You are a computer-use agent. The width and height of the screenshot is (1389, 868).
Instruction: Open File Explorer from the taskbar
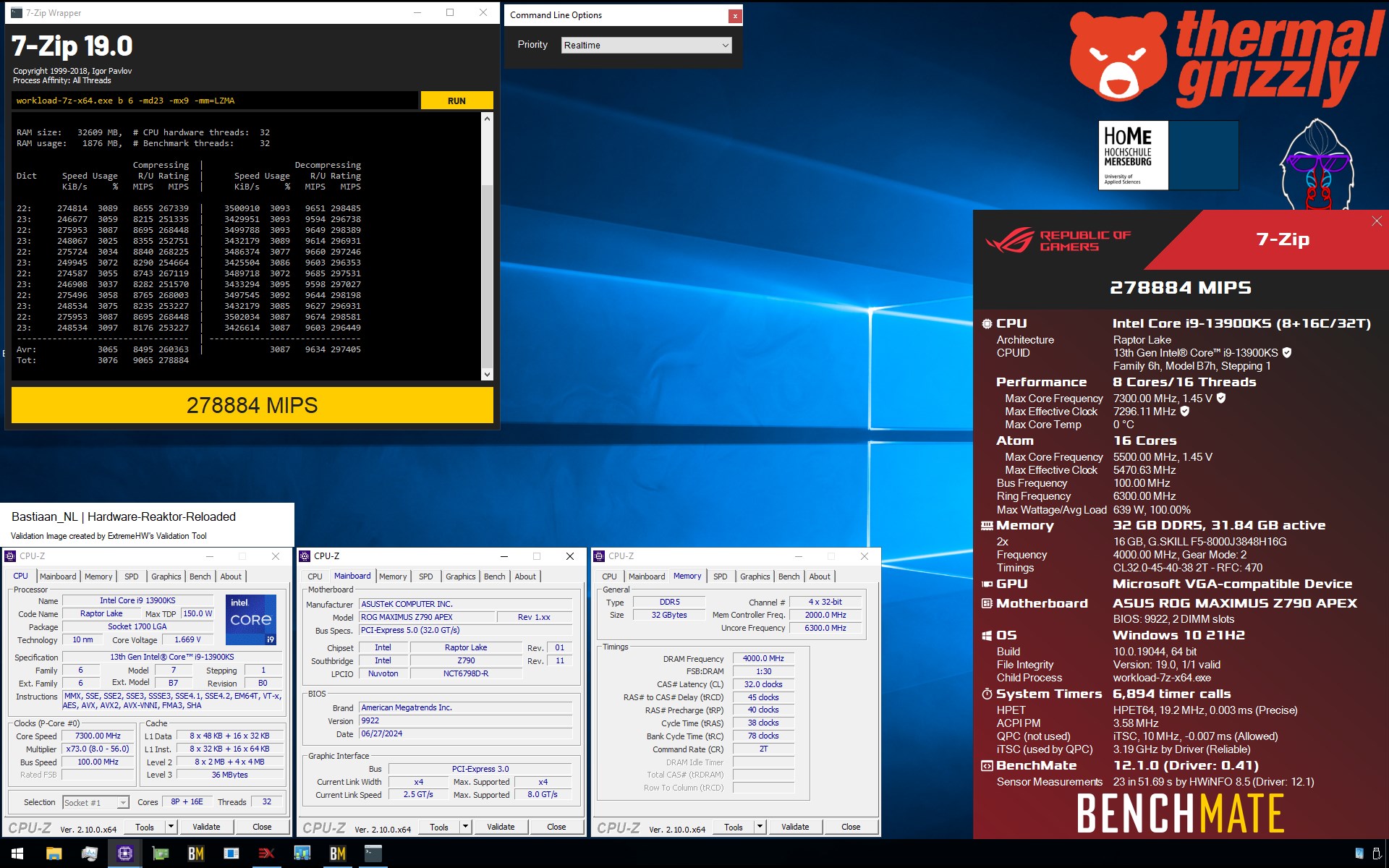pos(54,854)
